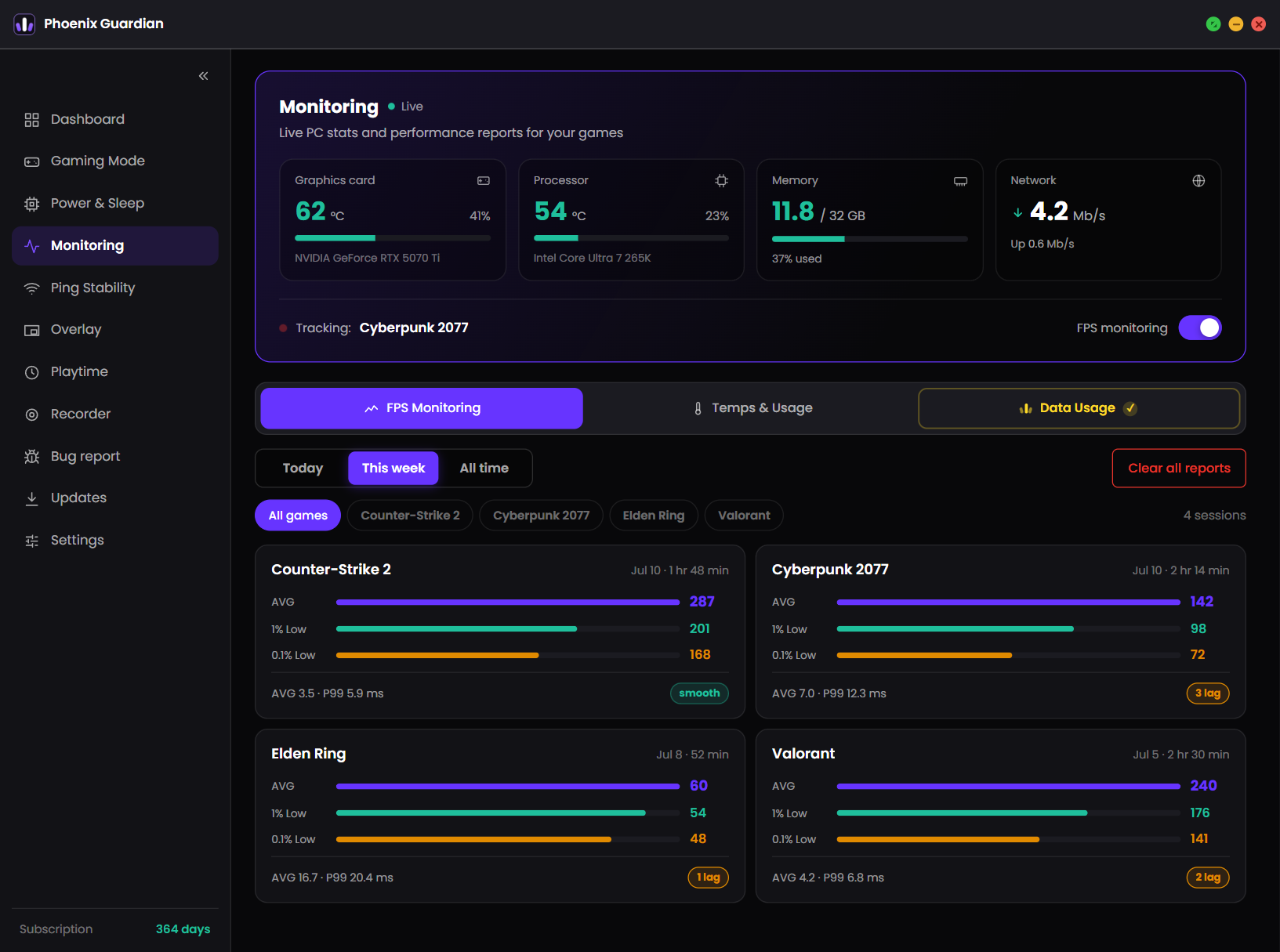Filter sessions by Counter-Strike 2
1280x952 pixels.
(x=410, y=516)
